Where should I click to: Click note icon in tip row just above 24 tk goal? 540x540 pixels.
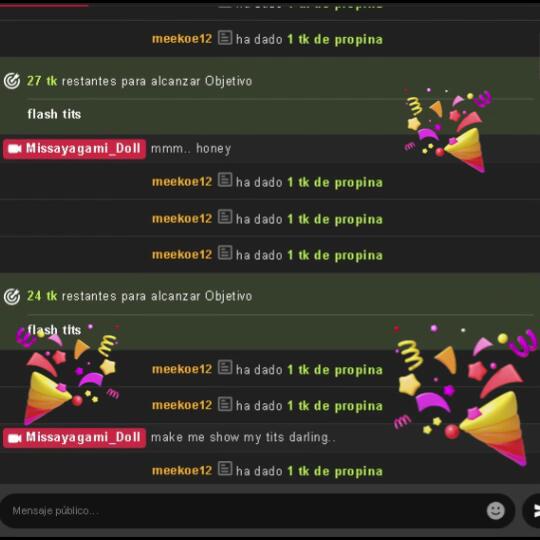coord(225,253)
